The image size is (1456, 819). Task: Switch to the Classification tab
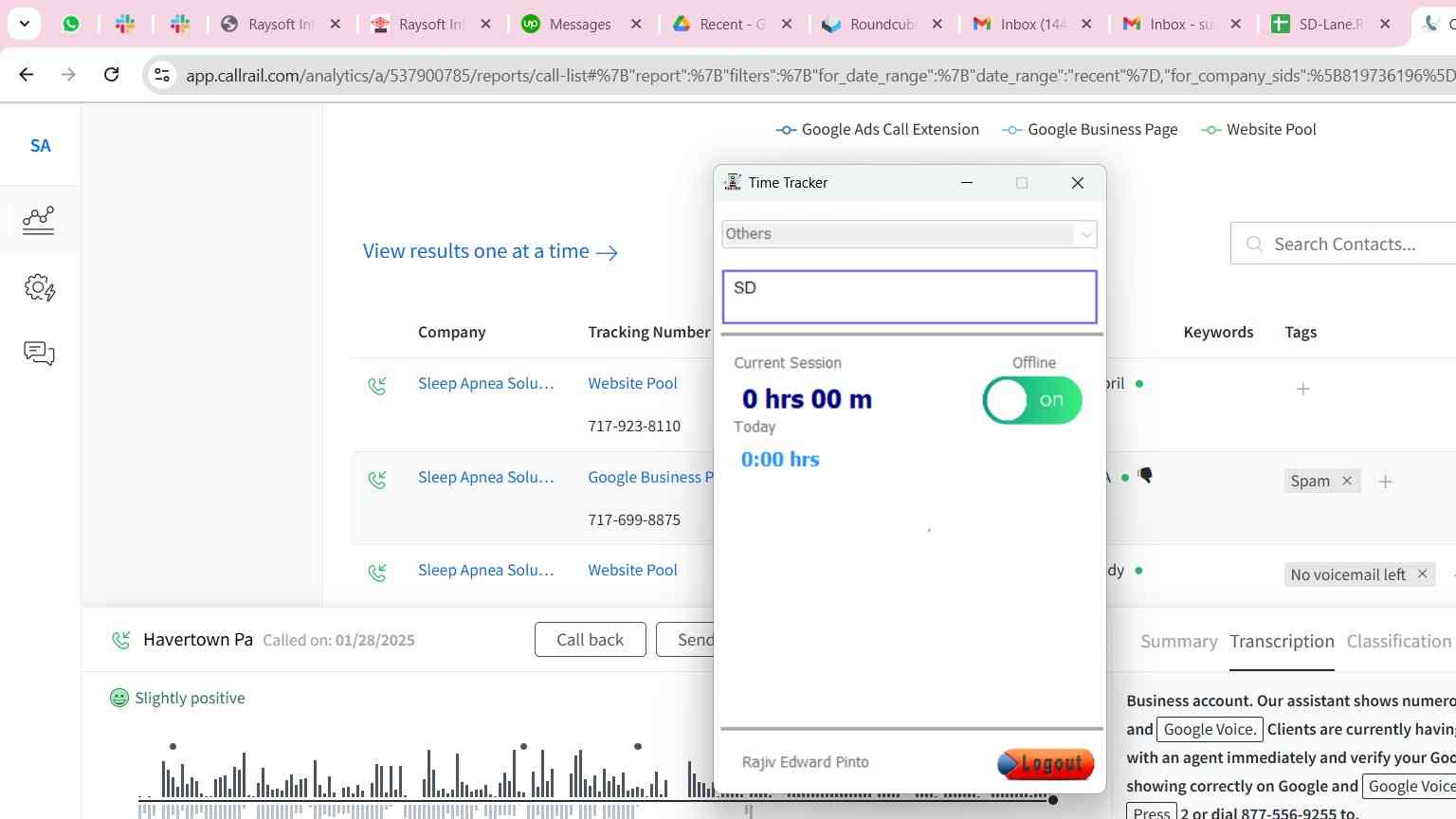(x=1399, y=642)
